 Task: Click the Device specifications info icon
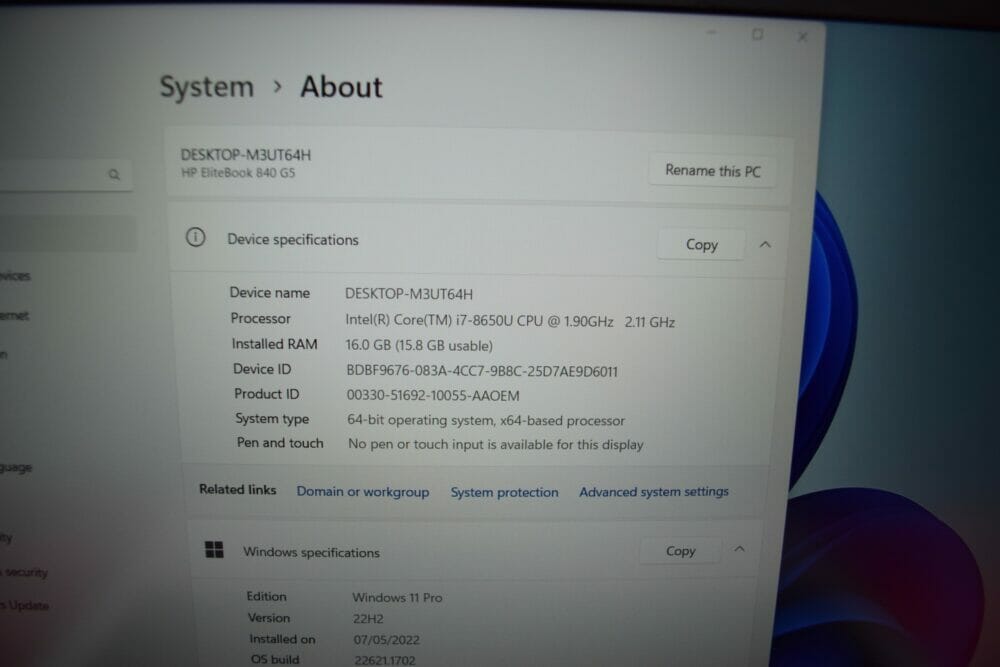click(196, 237)
